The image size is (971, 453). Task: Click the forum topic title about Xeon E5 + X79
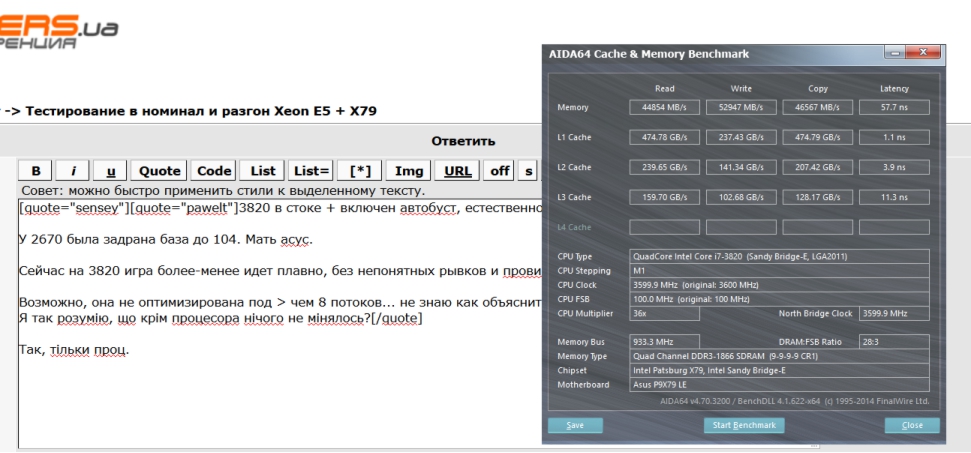tap(201, 111)
